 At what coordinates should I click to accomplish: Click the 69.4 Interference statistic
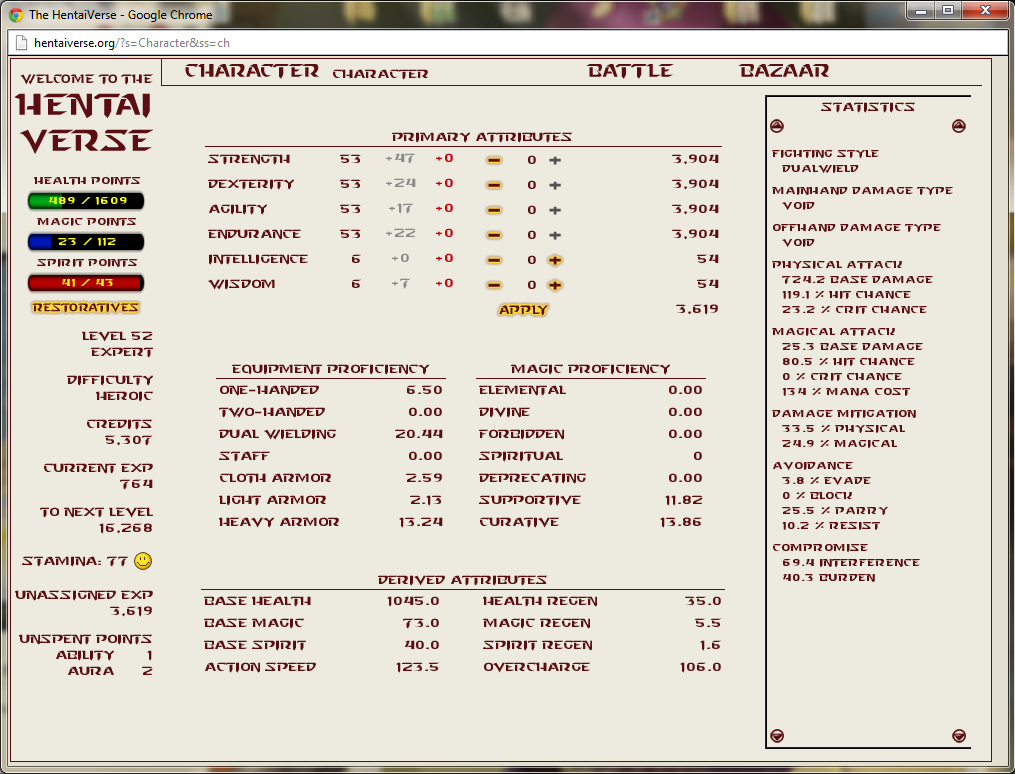851,562
